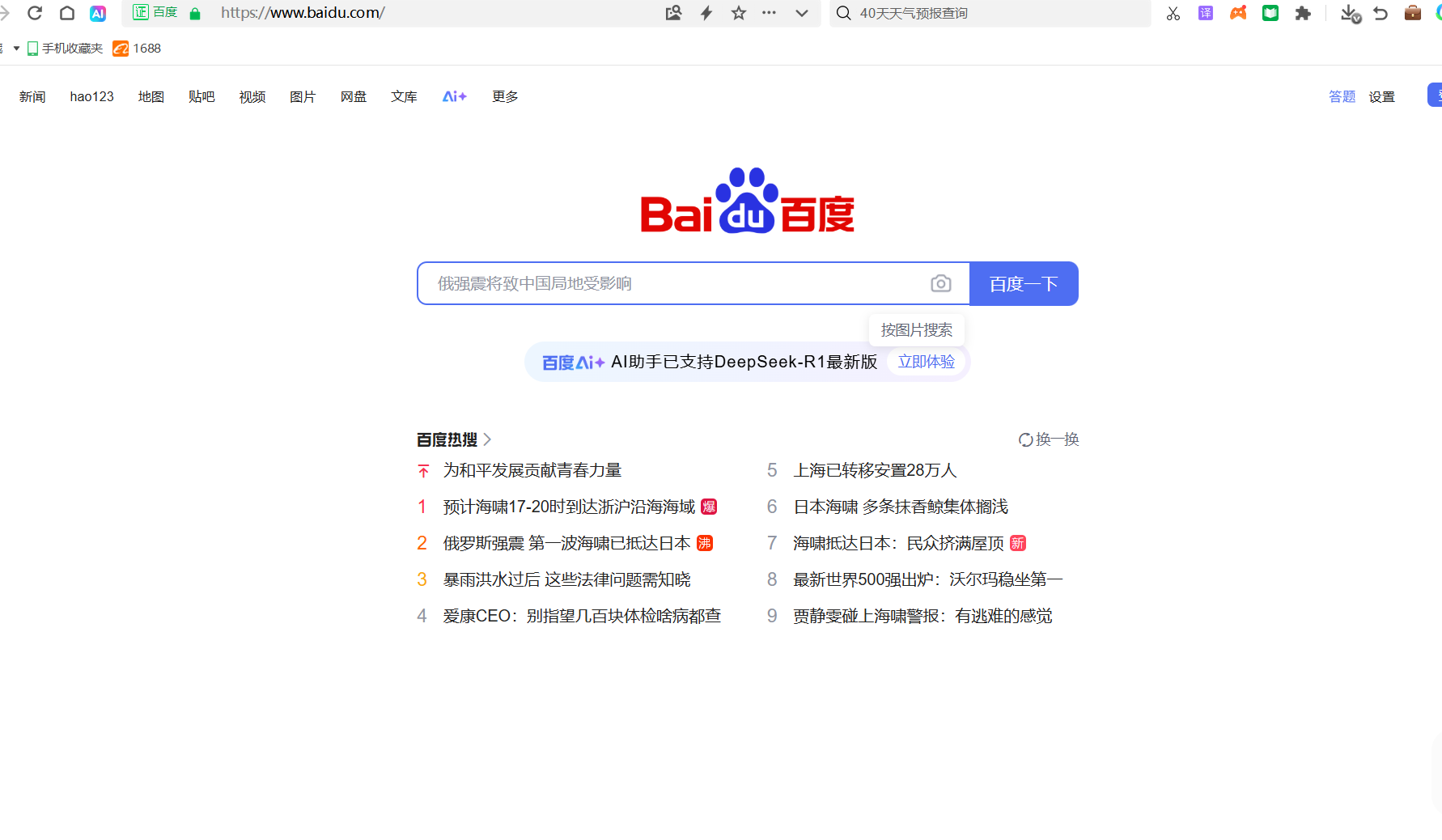Open 新闻 in Baidu top navigation
Screen dimensions: 1442x840
click(32, 96)
